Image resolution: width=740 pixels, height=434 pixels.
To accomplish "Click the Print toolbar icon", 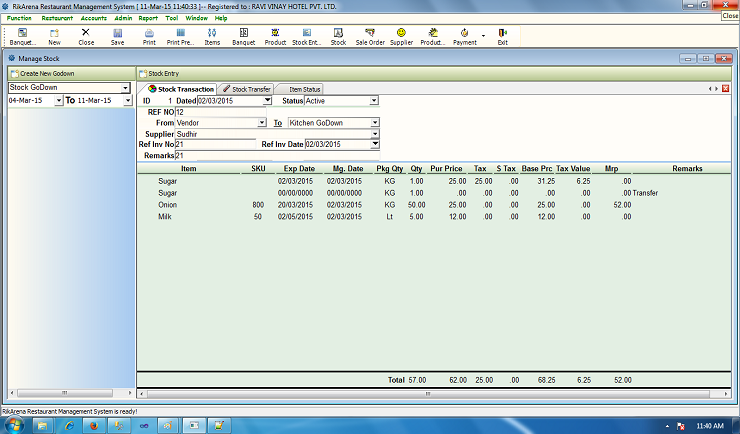I will (149, 37).
